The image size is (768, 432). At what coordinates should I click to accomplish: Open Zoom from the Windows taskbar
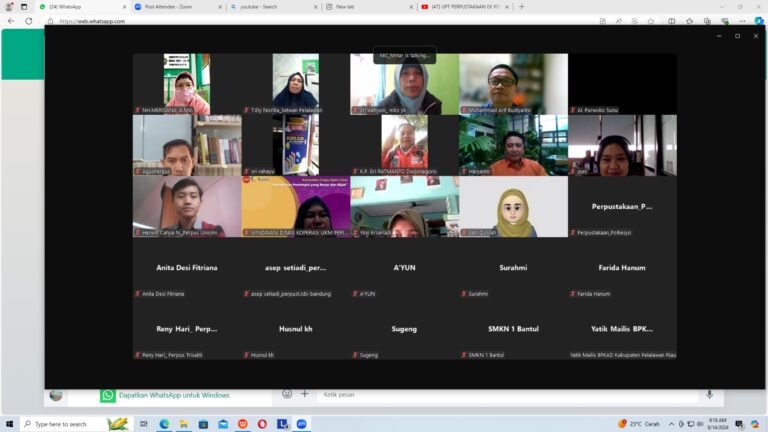[301, 424]
